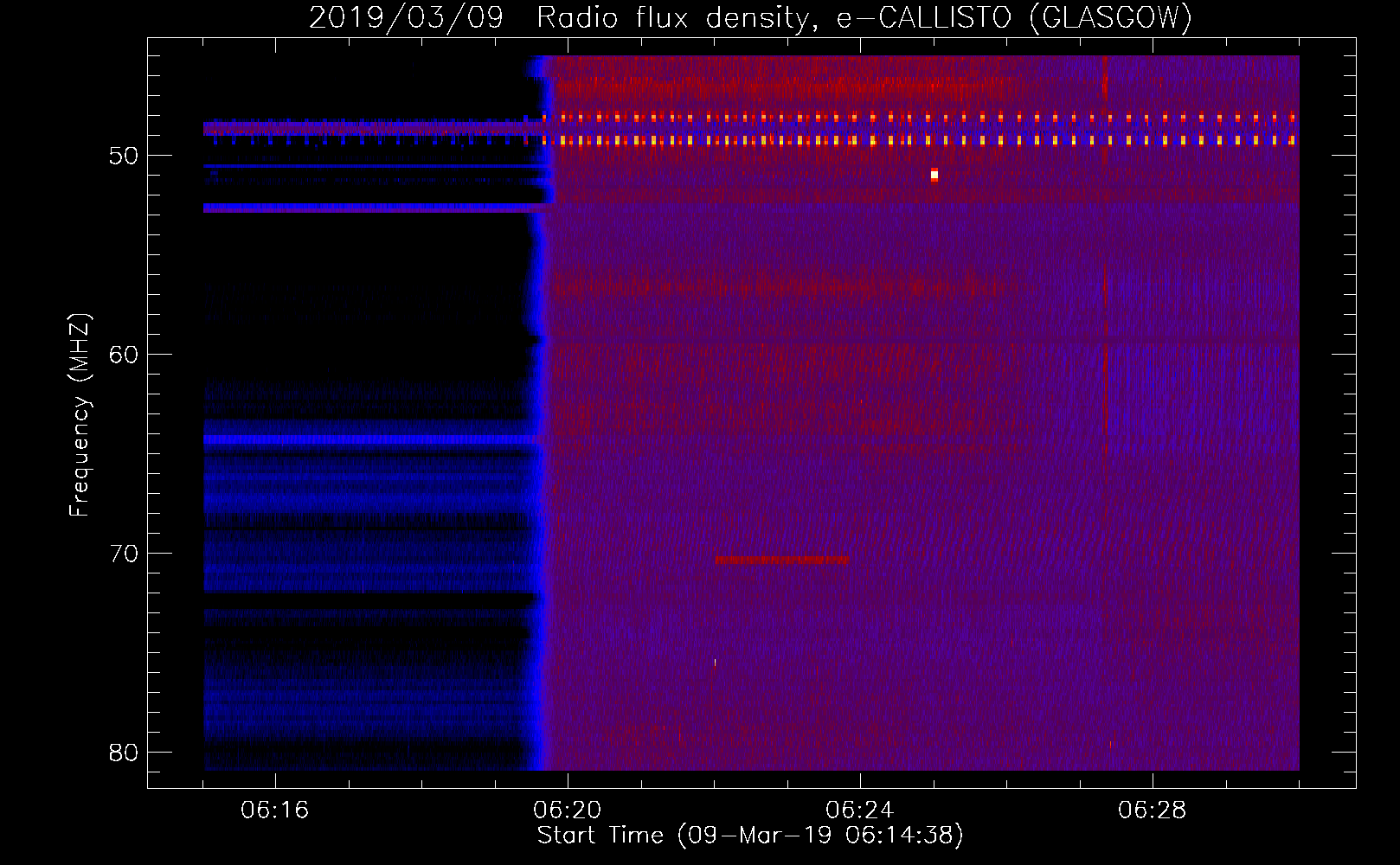Click the 06:28 time tick label

tap(1152, 811)
